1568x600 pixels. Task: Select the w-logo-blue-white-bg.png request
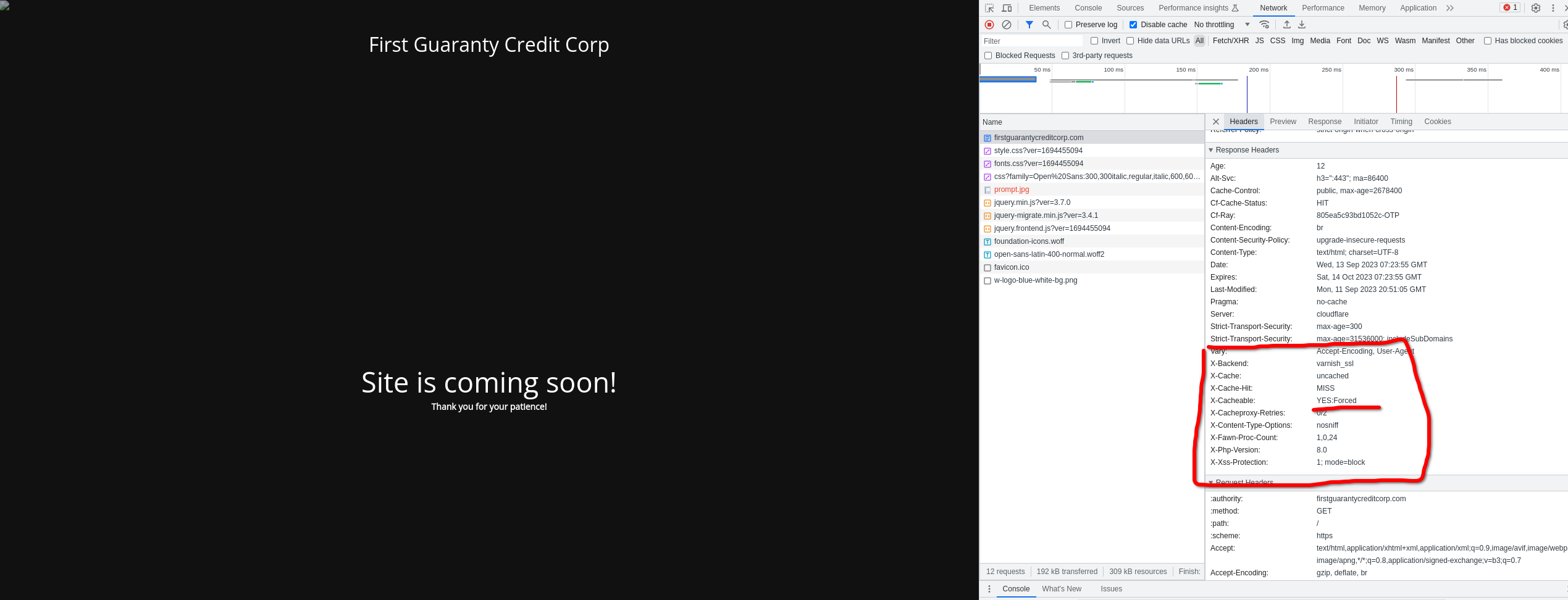tap(1092, 280)
